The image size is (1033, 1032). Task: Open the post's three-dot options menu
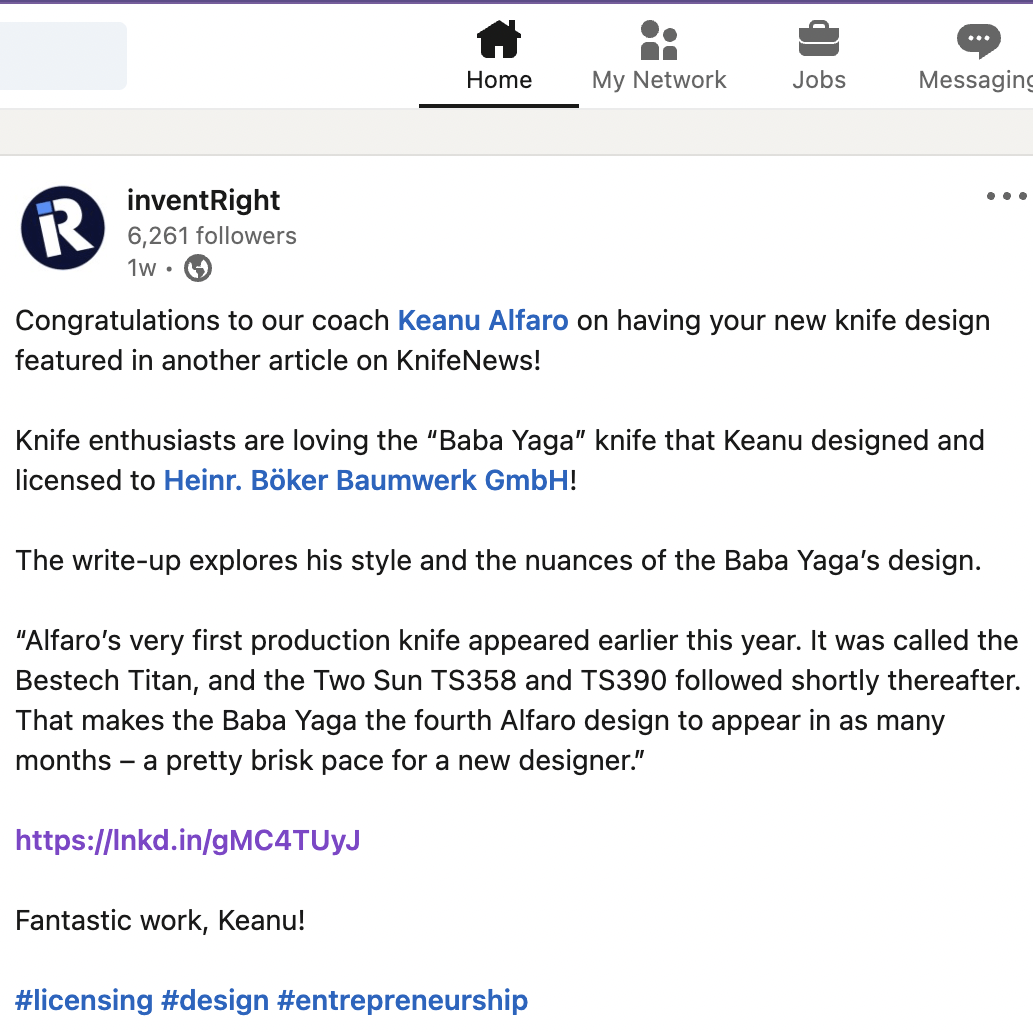coord(1007,196)
